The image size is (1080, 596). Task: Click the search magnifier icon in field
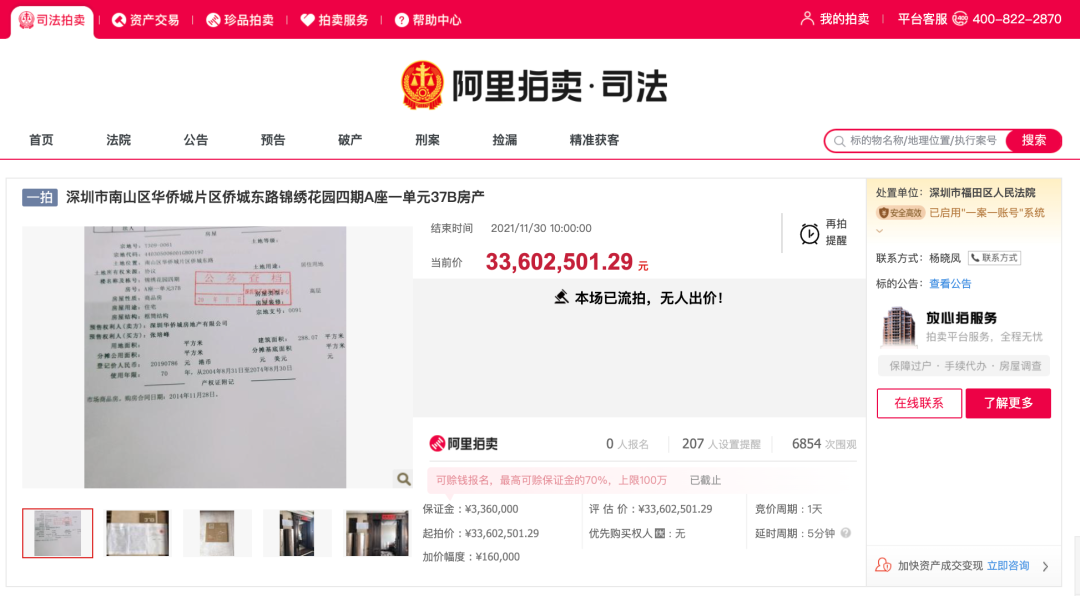[839, 141]
